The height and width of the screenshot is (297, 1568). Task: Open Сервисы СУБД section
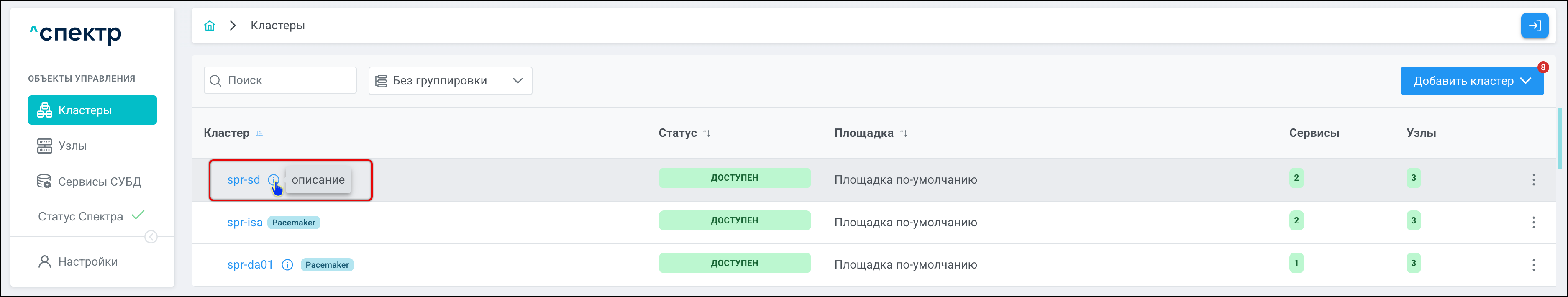click(99, 182)
